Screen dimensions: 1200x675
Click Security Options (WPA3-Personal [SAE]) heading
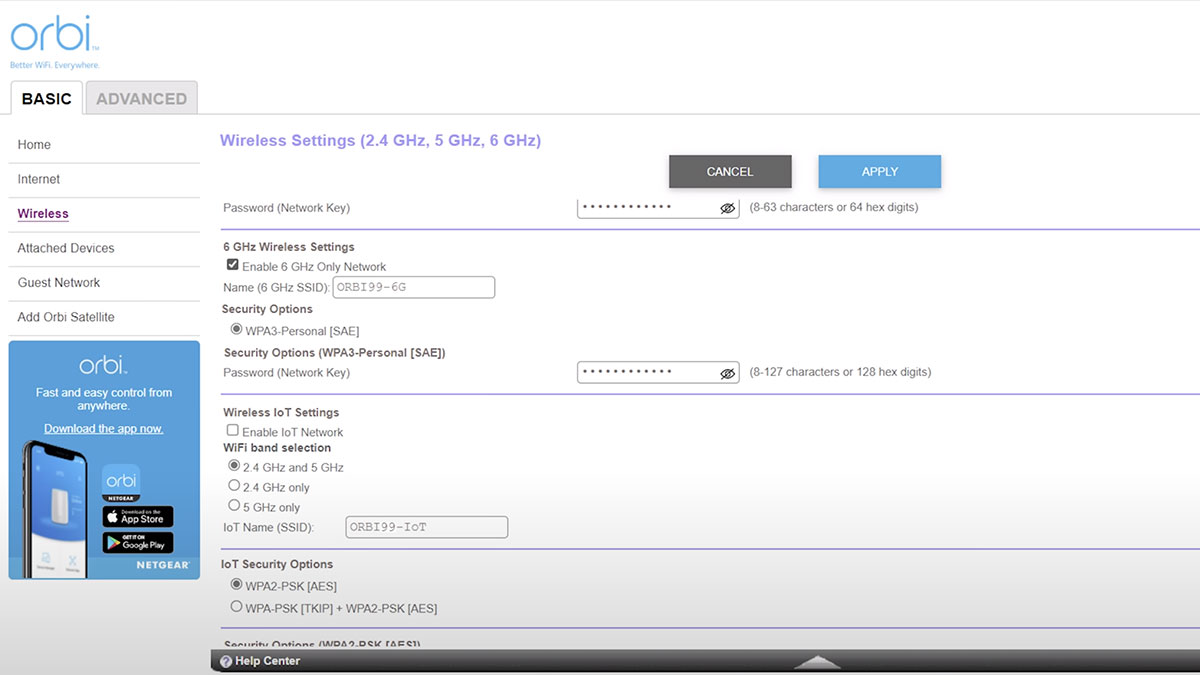point(335,353)
